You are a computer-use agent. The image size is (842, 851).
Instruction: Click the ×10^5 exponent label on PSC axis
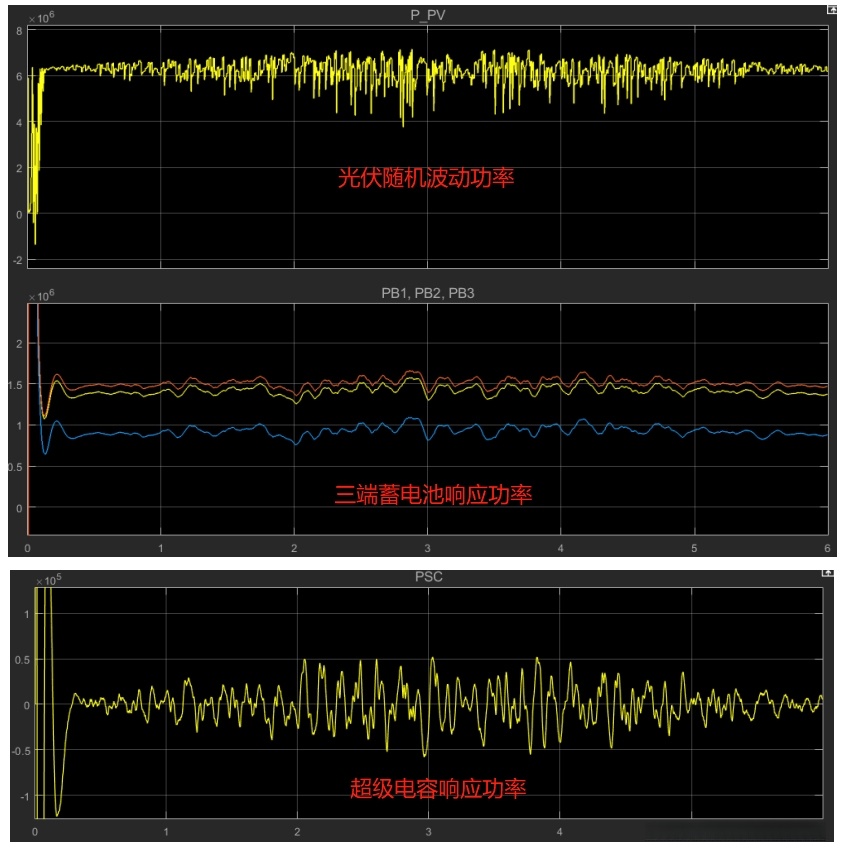[x=49, y=580]
